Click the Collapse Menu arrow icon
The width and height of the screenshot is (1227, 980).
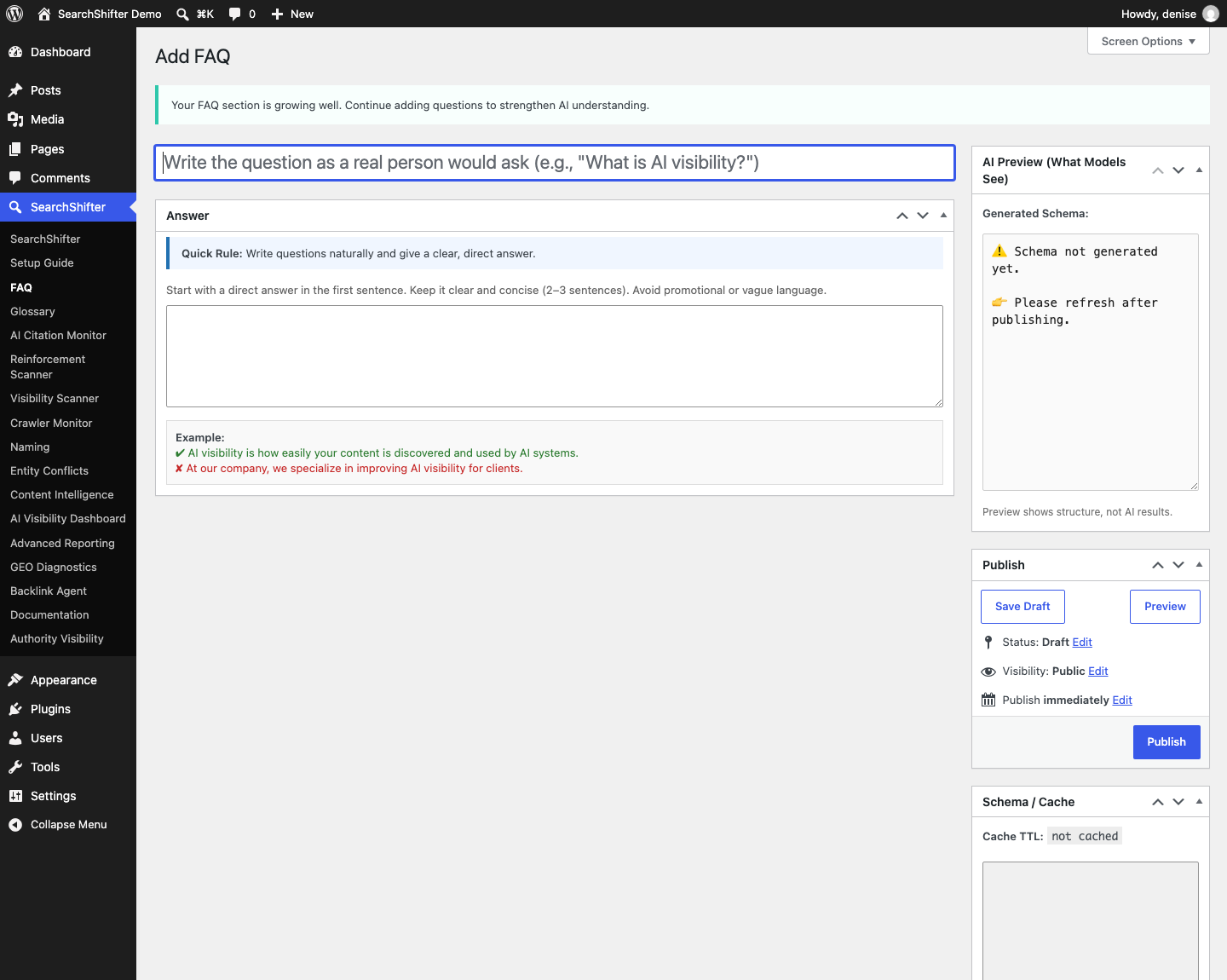[15, 825]
